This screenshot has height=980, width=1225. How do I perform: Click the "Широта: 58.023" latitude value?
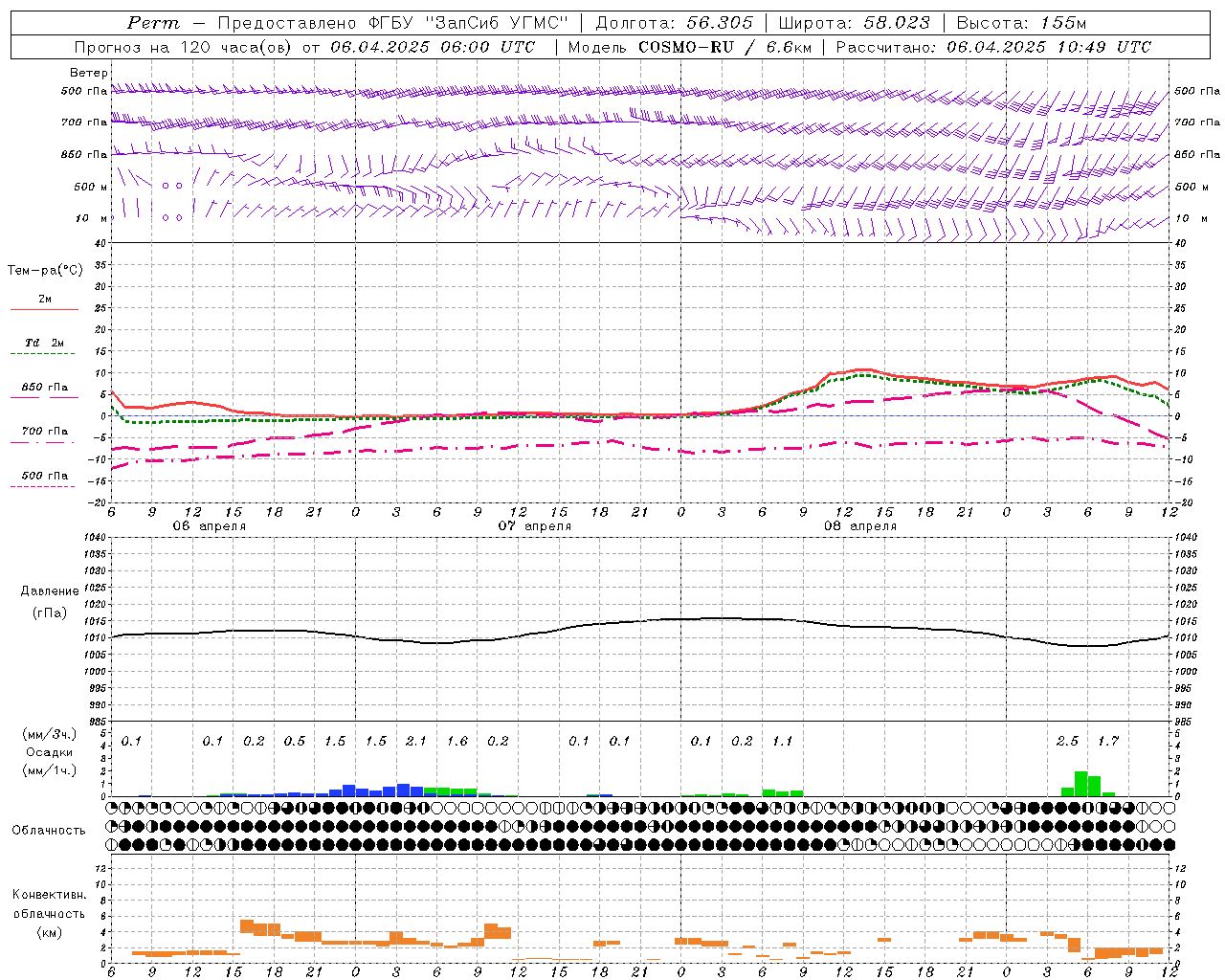point(854,23)
